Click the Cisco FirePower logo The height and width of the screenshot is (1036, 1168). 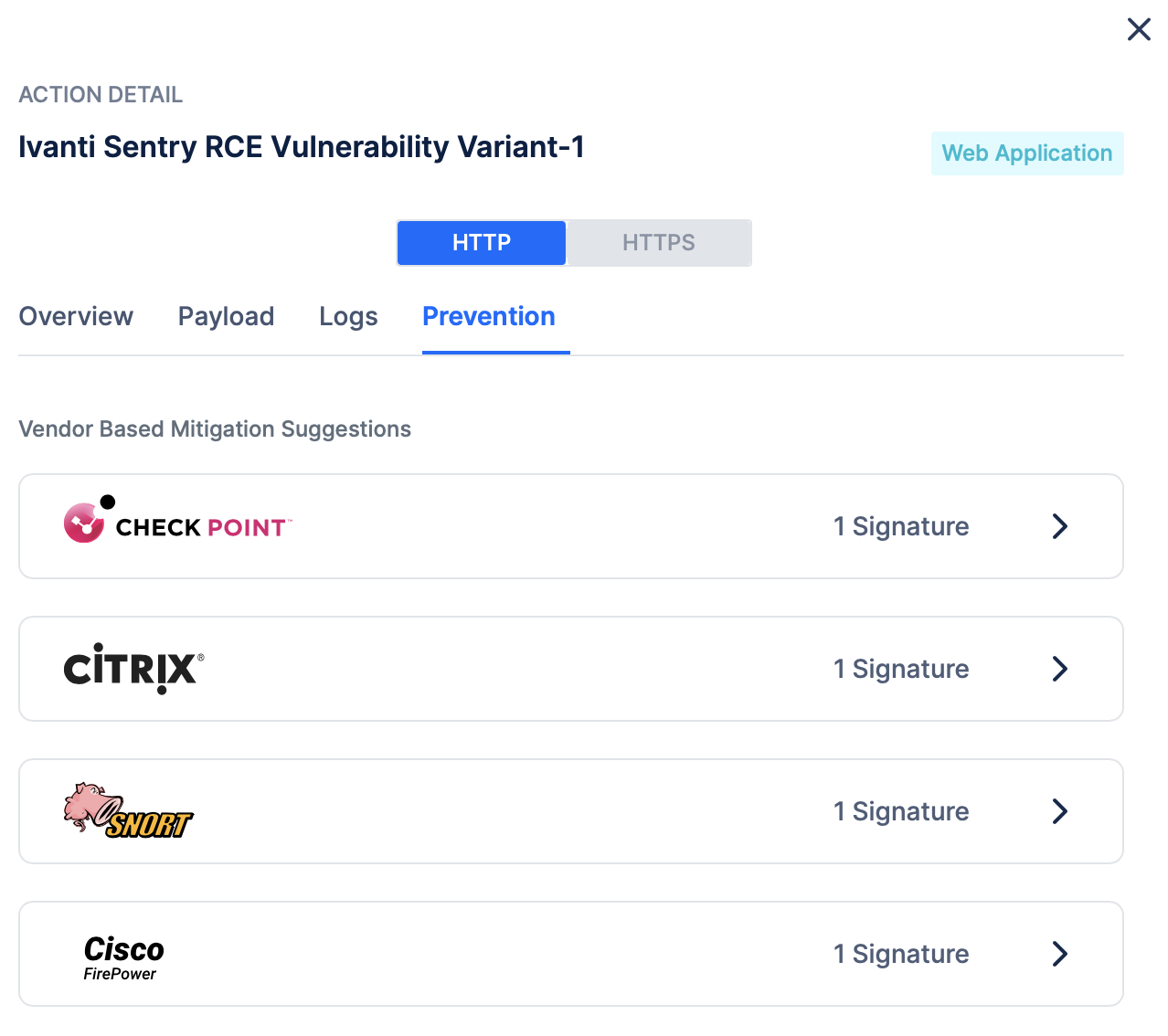123,956
